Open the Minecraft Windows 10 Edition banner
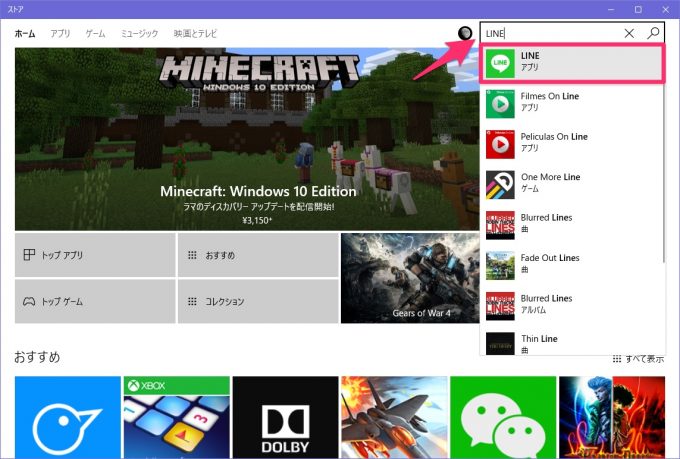Viewport: 680px width, 459px height. [247, 139]
